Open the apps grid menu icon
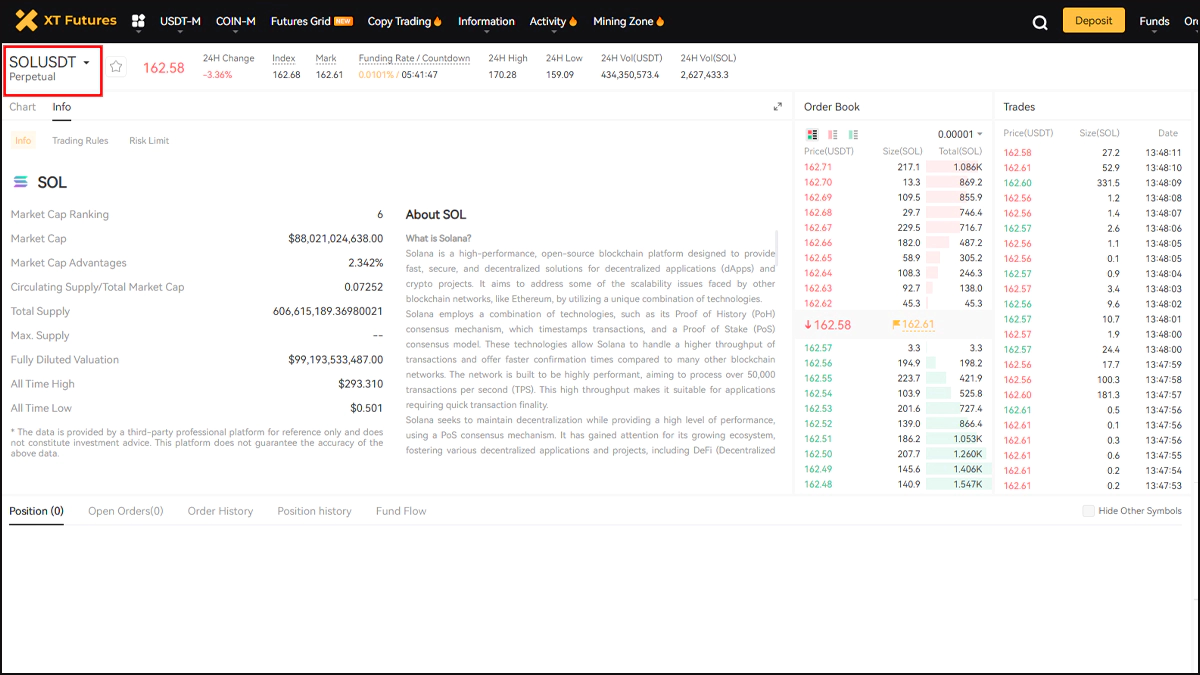The image size is (1200, 675). click(x=139, y=21)
